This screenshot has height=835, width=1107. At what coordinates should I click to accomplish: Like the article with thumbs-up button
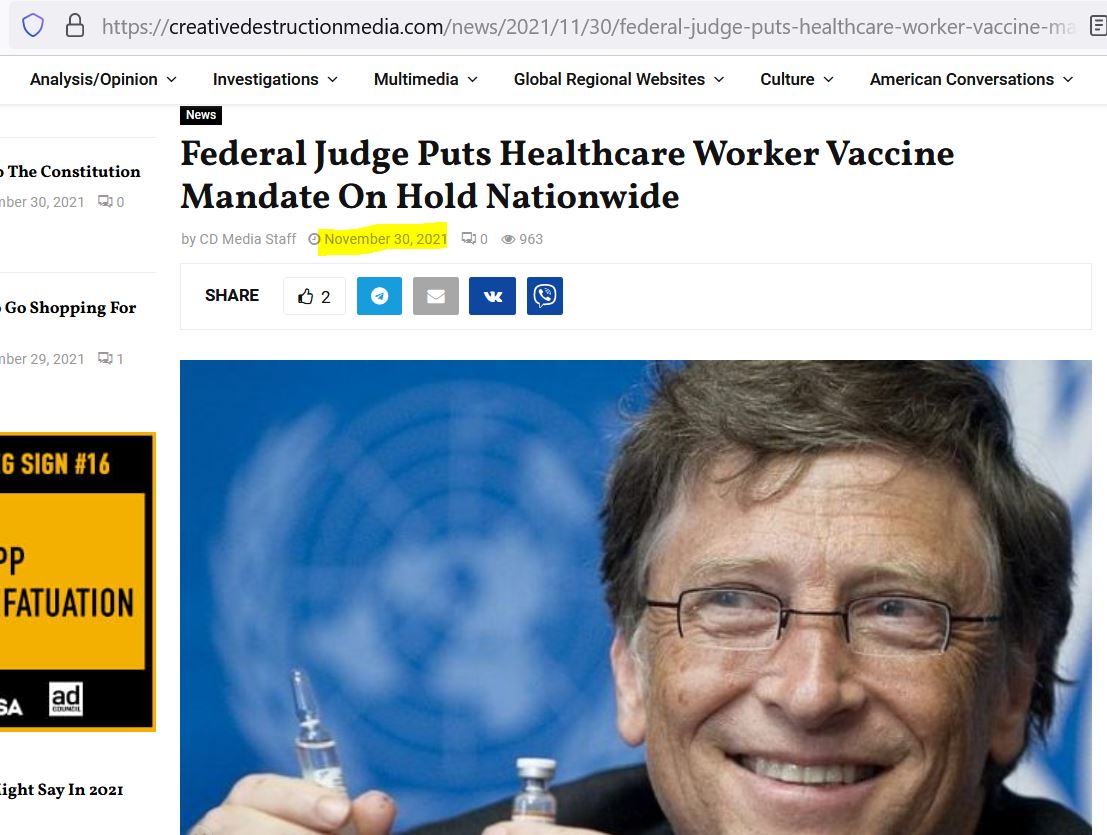pos(314,296)
